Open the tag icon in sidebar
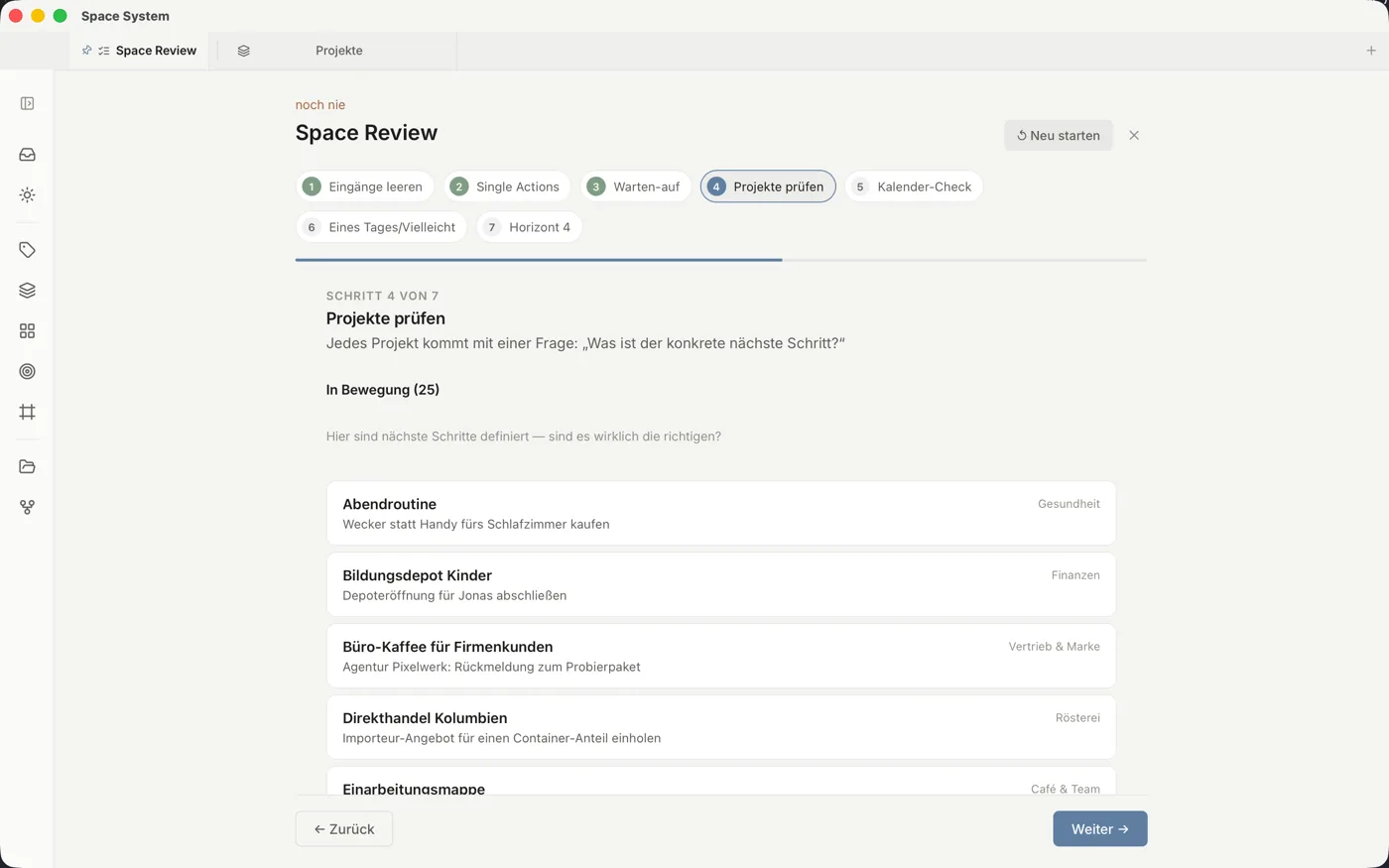This screenshot has width=1389, height=868. 27,250
